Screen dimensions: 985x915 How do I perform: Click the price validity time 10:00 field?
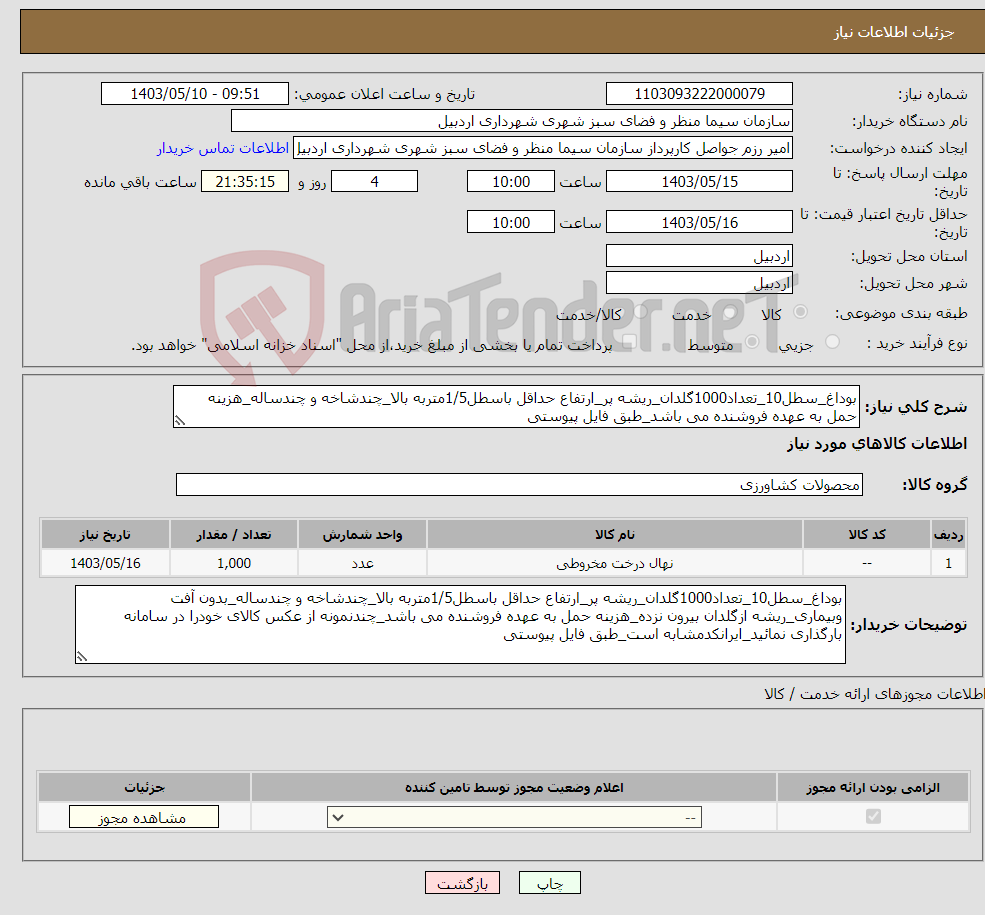click(511, 222)
